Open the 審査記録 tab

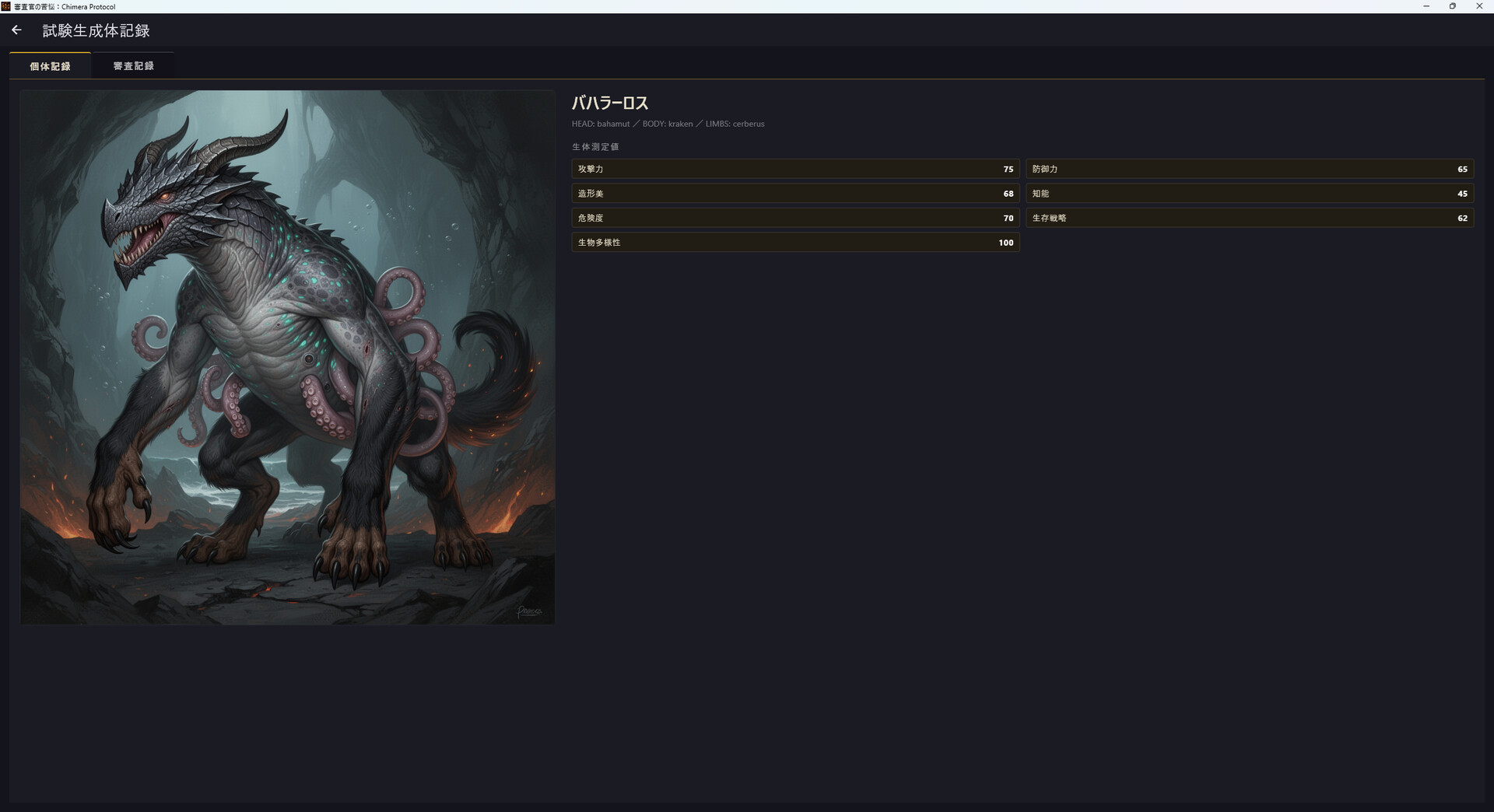coord(133,66)
